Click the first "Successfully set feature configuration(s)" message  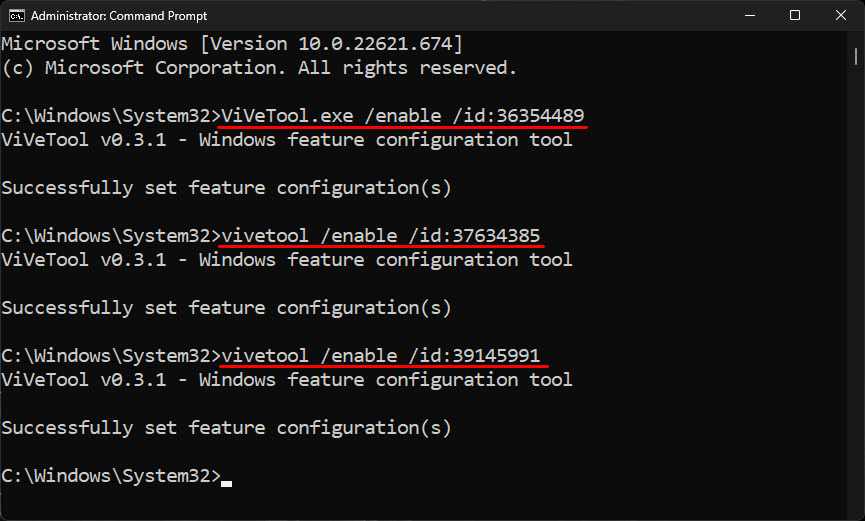click(x=227, y=188)
